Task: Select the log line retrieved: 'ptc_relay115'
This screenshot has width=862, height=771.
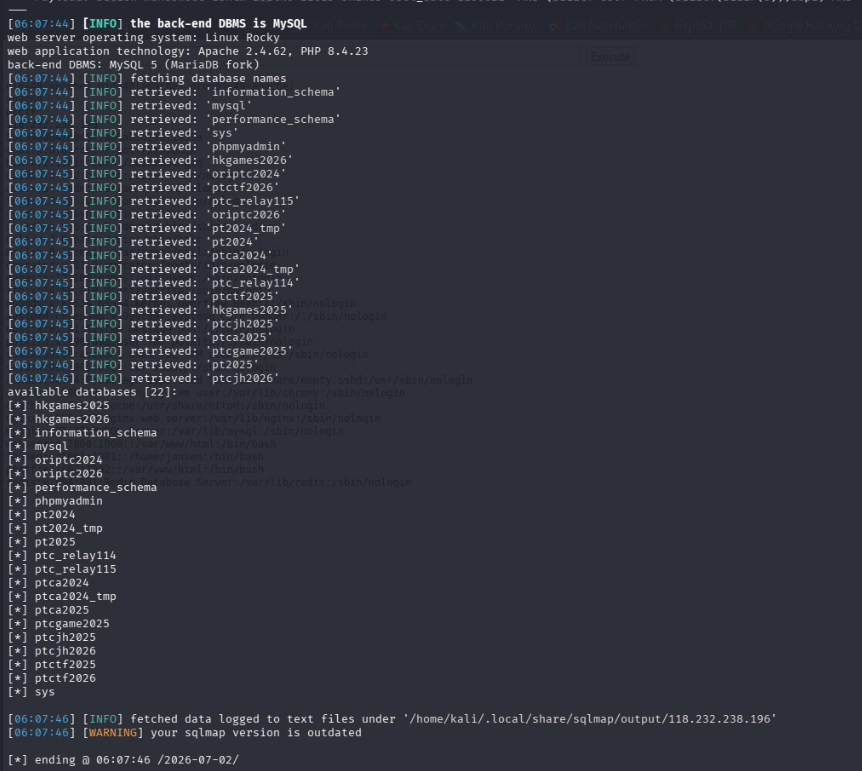Action: [153, 201]
